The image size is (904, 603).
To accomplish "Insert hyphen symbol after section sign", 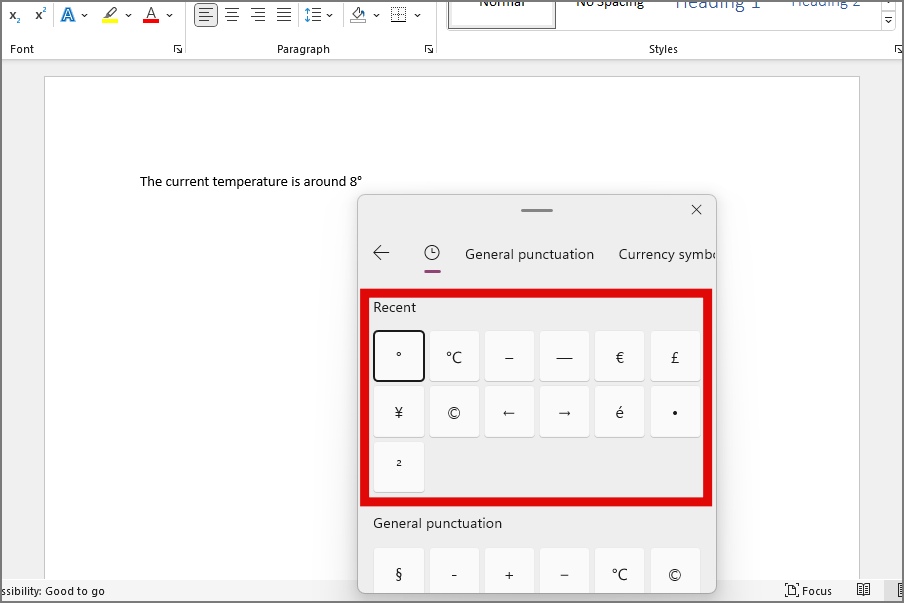I will click(x=454, y=571).
